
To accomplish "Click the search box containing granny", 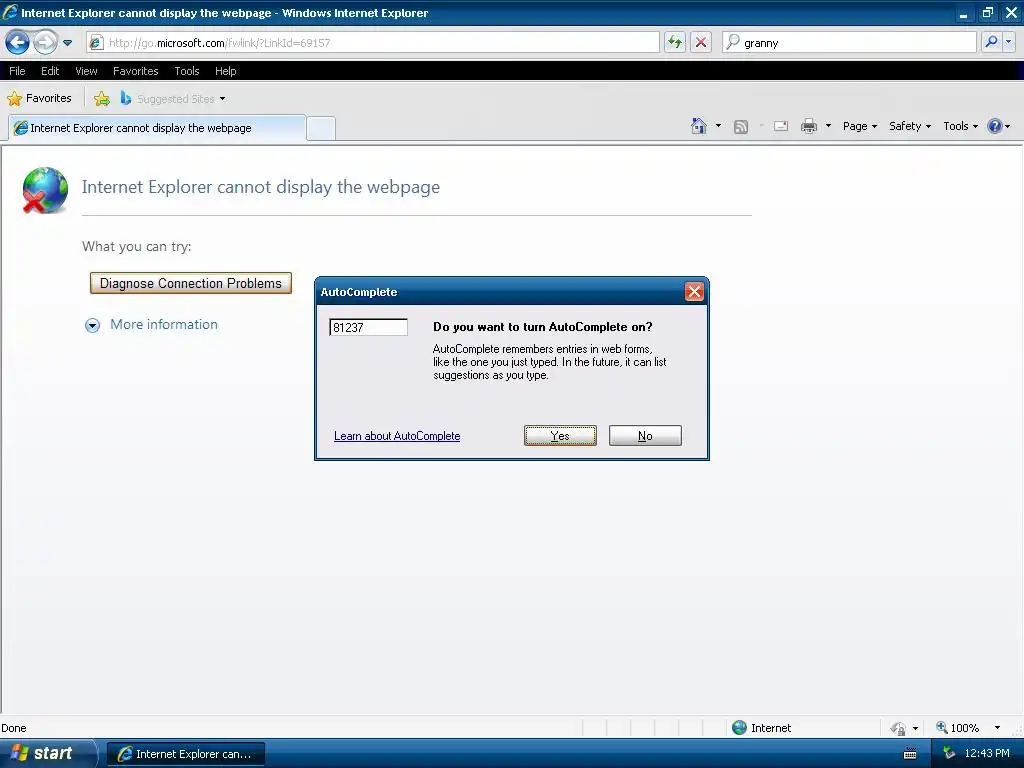I will click(x=849, y=42).
